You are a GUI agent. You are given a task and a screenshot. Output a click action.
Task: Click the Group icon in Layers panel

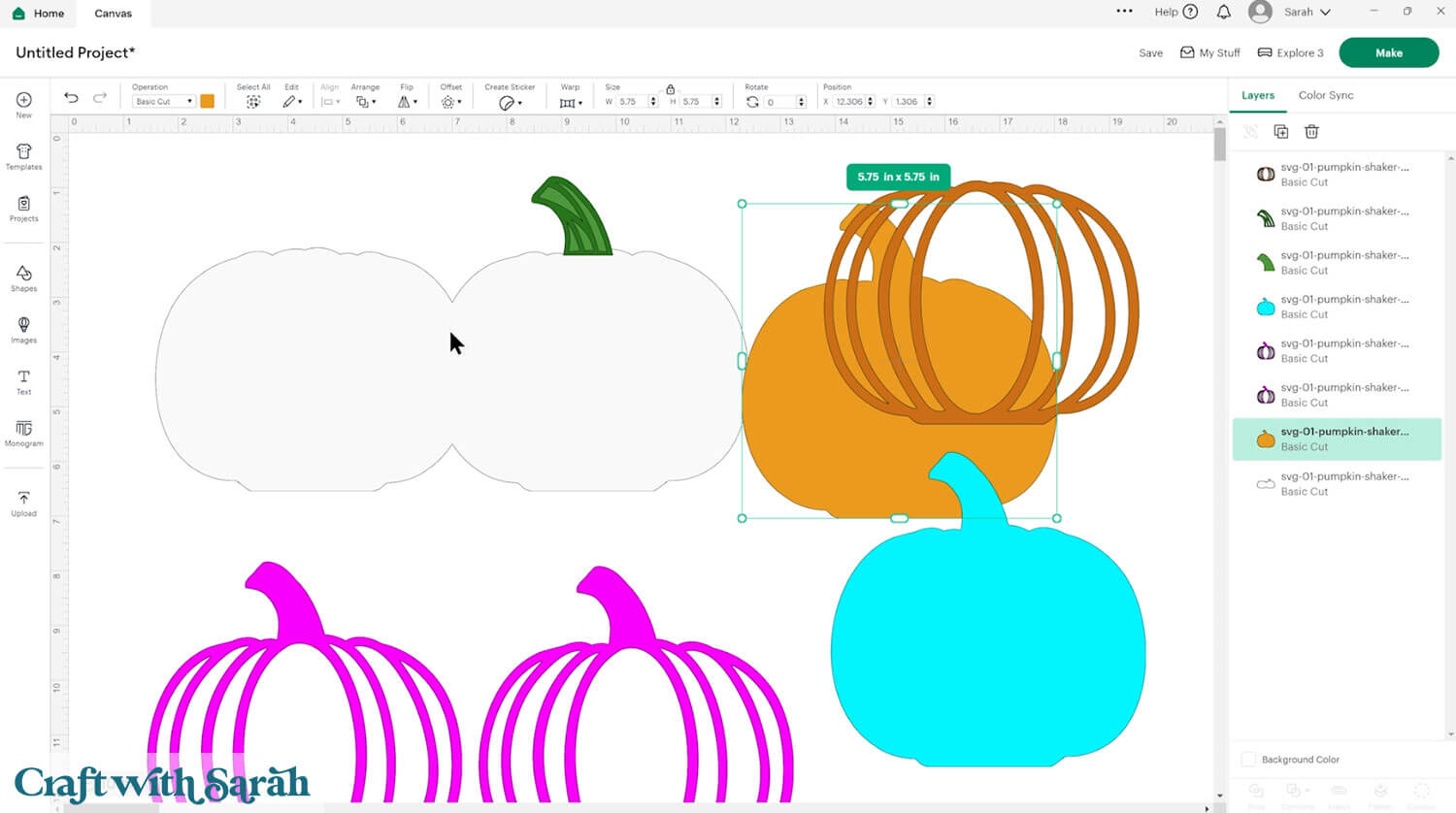1250,132
